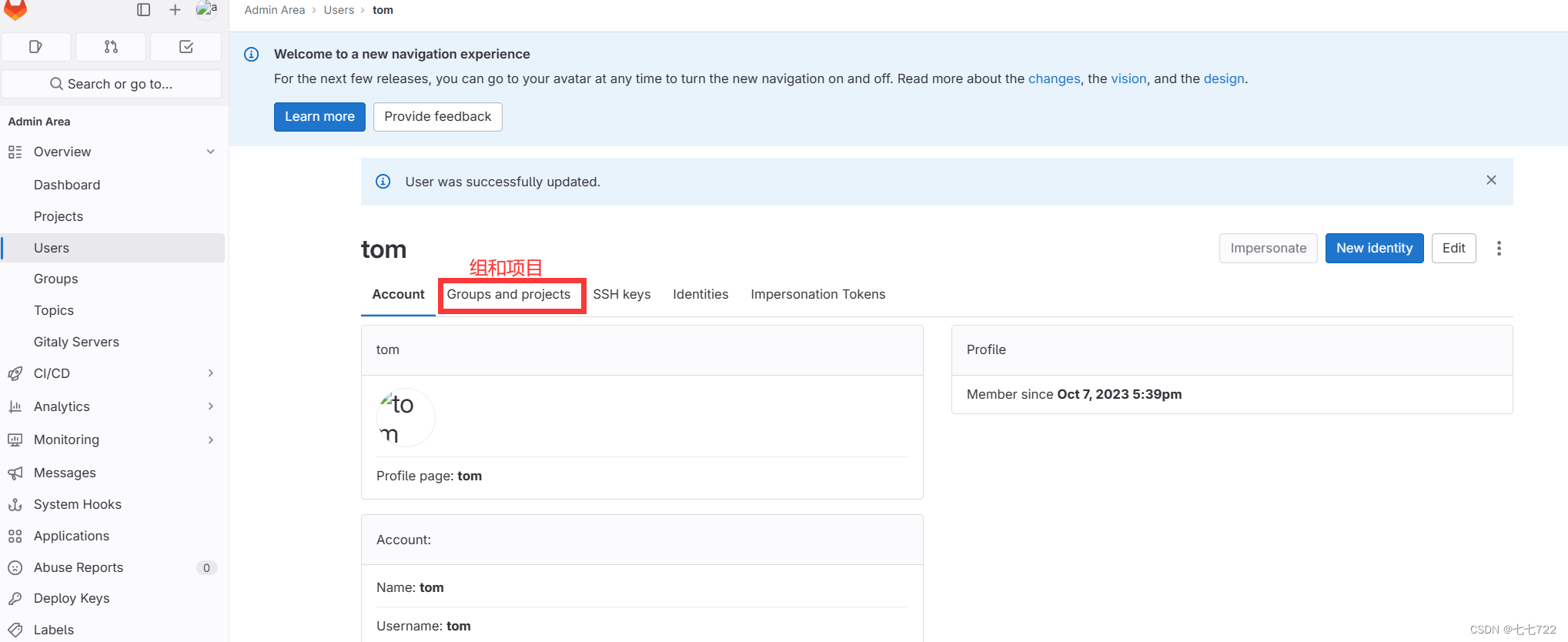Click the Applications grid icon
Screen dimensions: 1568x642
[x=15, y=536]
